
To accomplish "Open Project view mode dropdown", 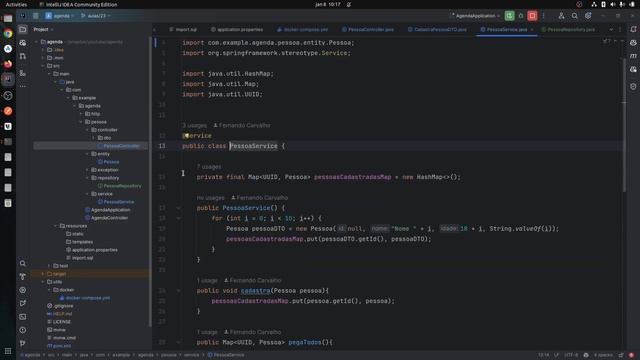I will point(43,29).
